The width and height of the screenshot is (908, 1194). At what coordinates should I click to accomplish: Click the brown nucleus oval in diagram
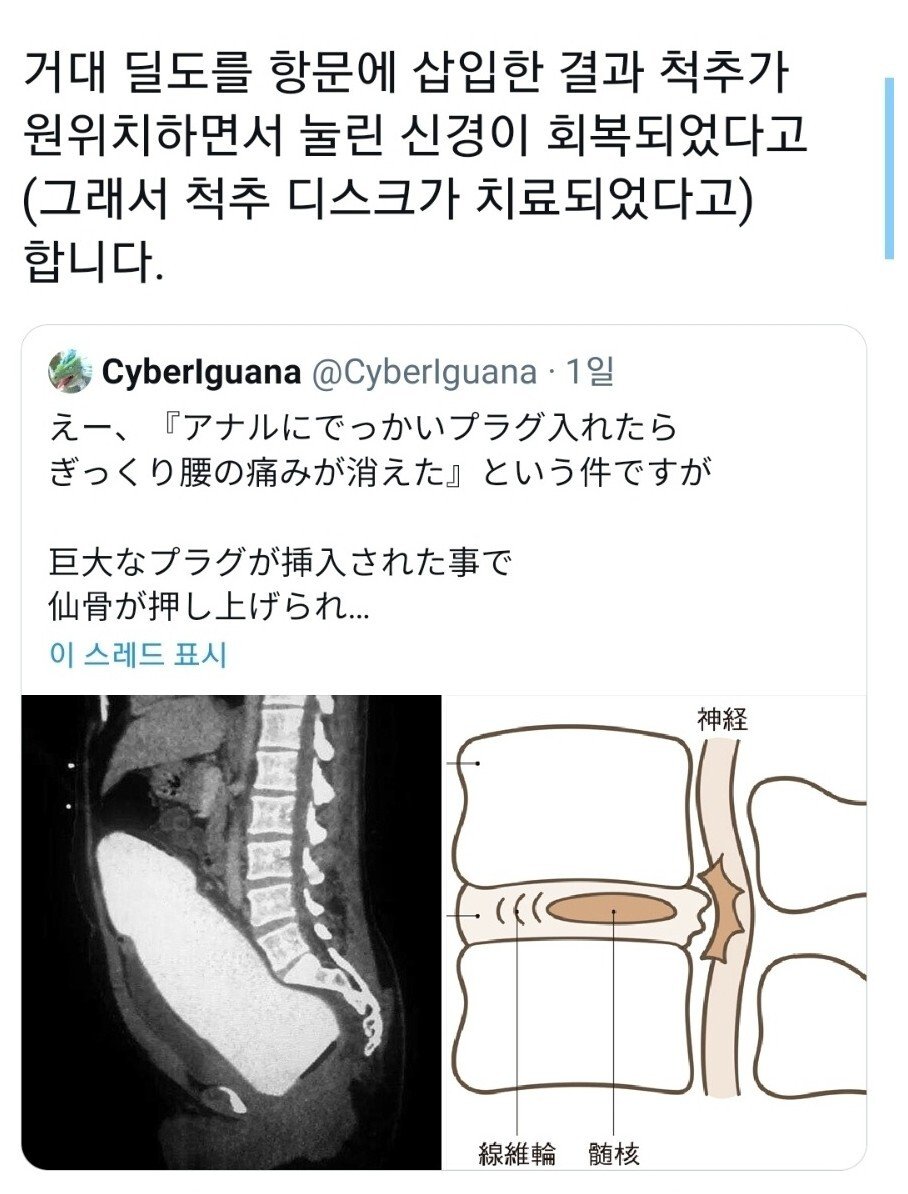[612, 909]
